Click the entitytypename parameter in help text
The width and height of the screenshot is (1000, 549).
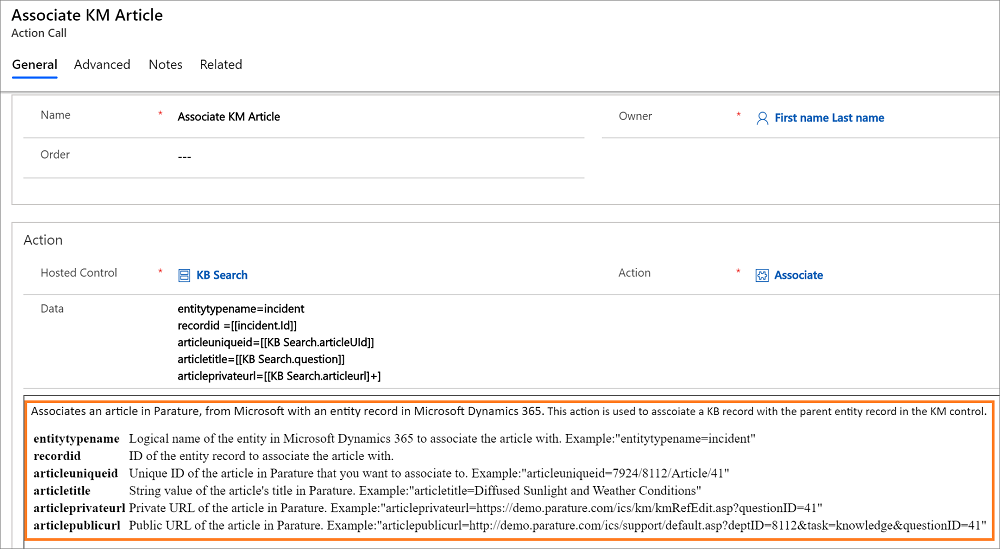coord(77,439)
